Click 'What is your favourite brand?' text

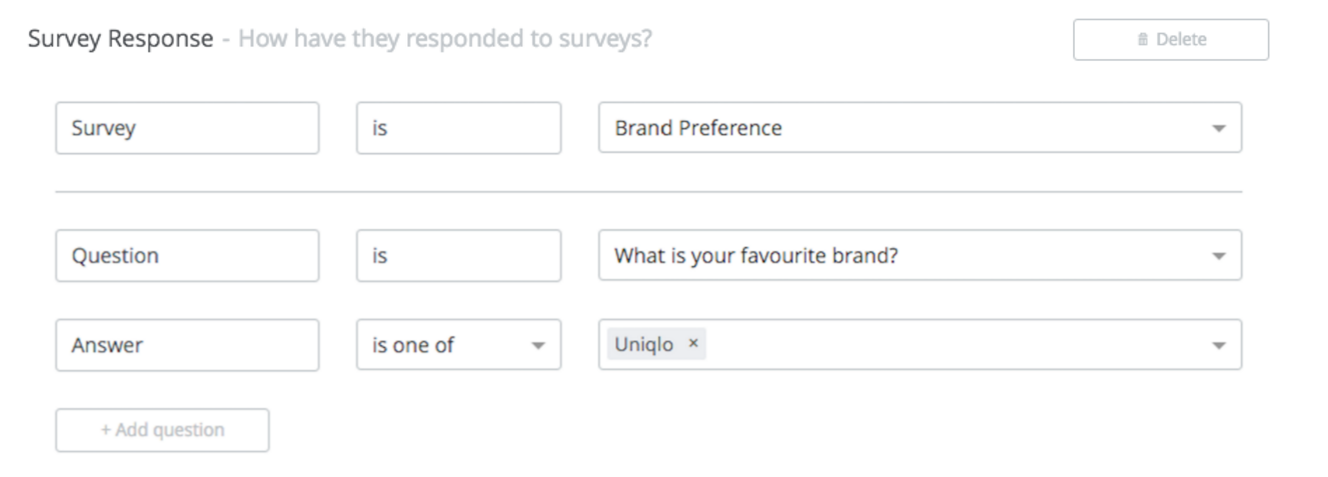(x=757, y=256)
